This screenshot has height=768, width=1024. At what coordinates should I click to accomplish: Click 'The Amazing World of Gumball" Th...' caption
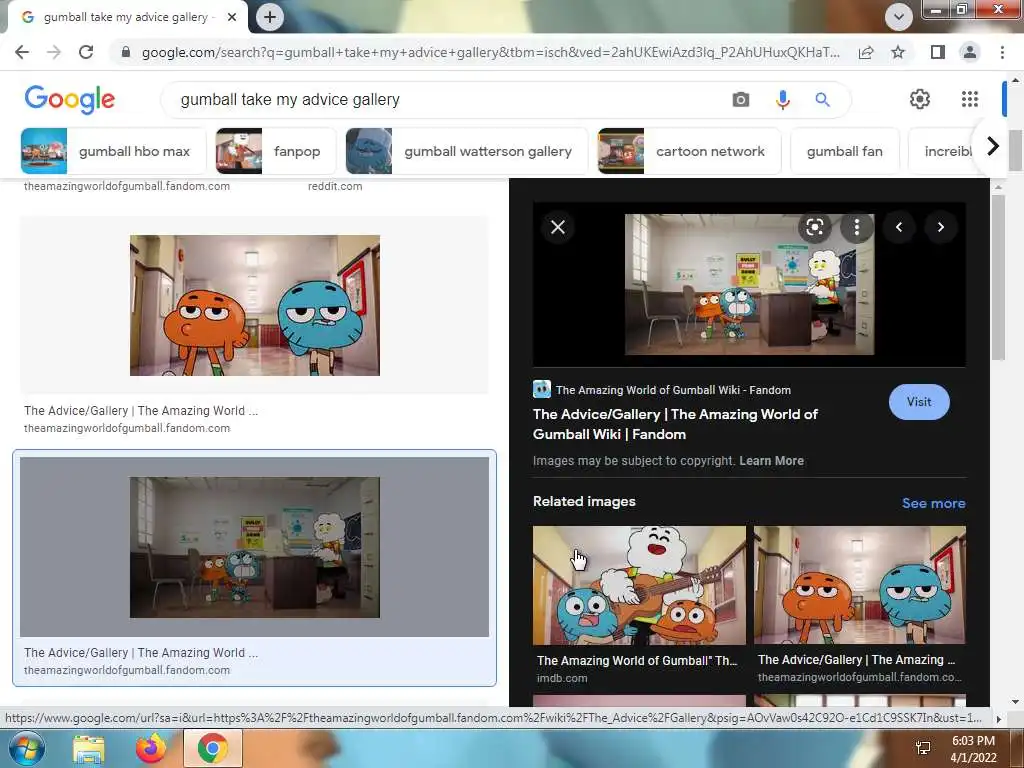click(x=637, y=661)
